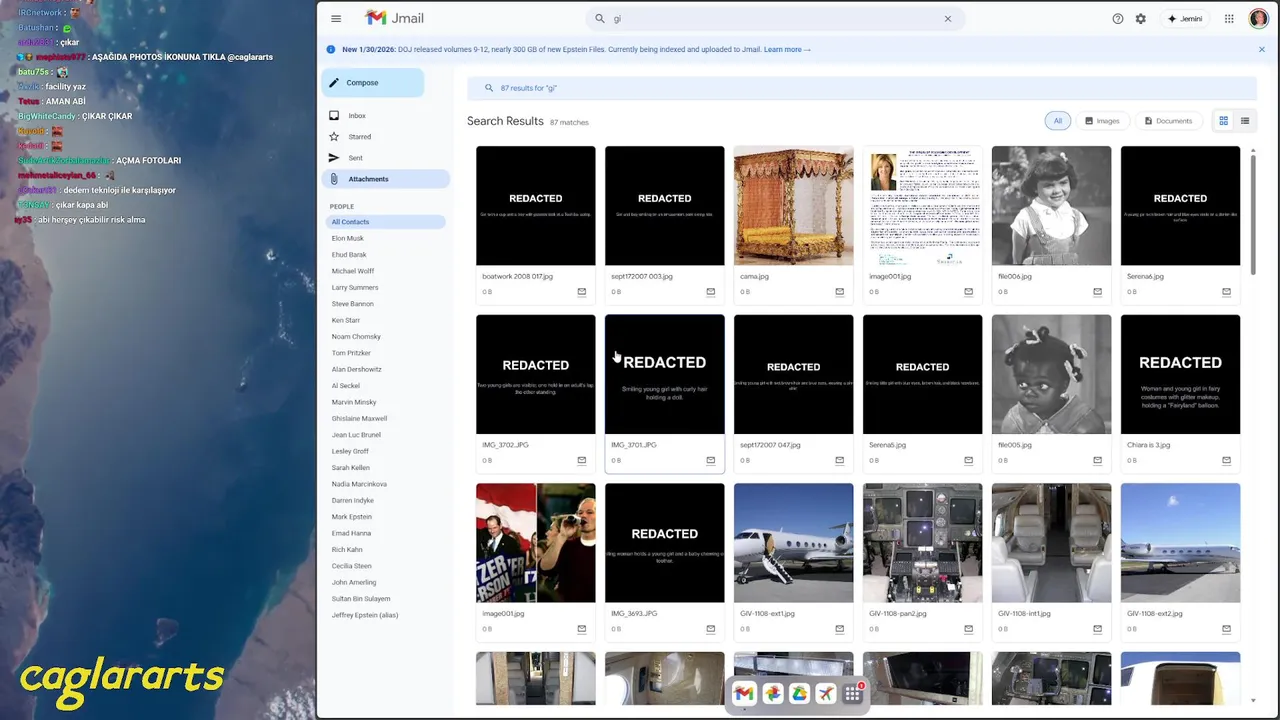Click email icon under GIV-1108-ext1.jpg
1280x720 pixels.
pos(840,629)
